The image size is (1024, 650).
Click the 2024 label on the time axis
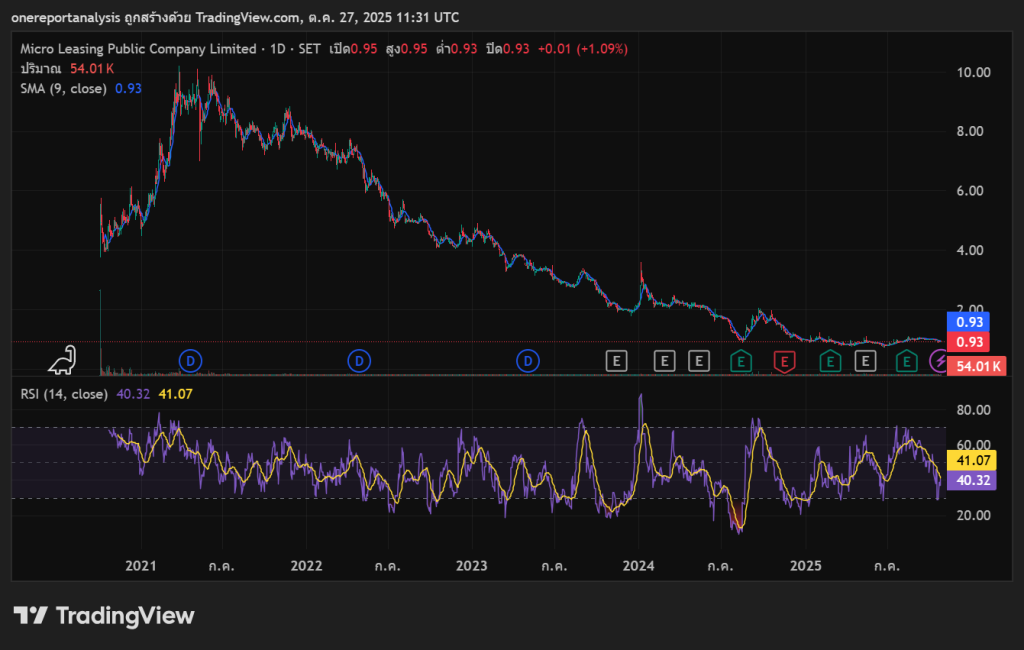pyautogui.click(x=638, y=566)
